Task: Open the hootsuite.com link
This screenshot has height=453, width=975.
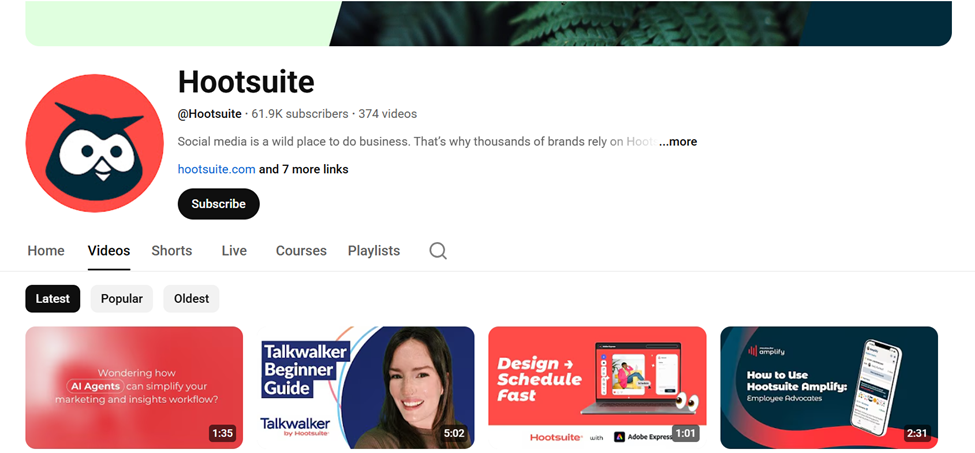Action: tap(216, 169)
